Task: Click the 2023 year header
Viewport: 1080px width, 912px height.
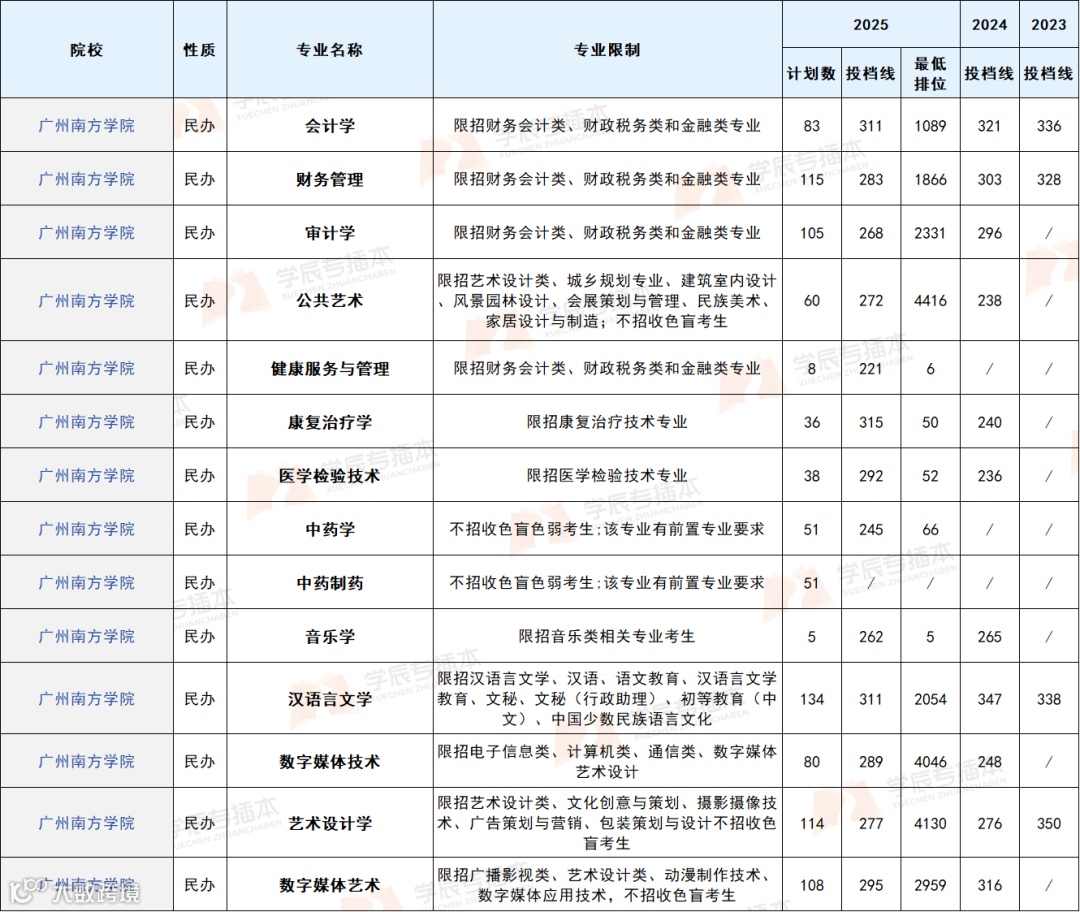Action: [x=1049, y=25]
